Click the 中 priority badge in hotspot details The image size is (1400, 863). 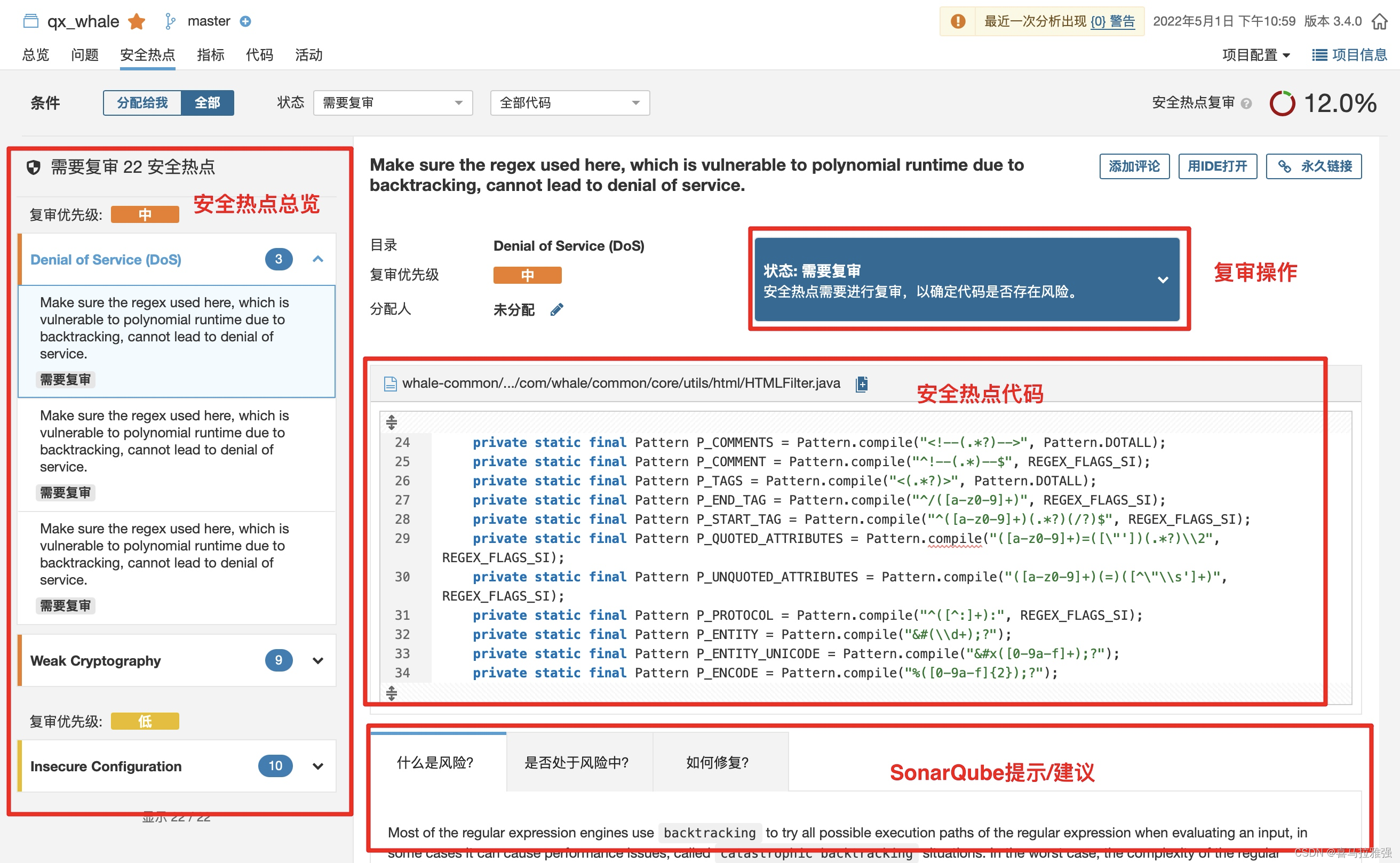coord(527,275)
